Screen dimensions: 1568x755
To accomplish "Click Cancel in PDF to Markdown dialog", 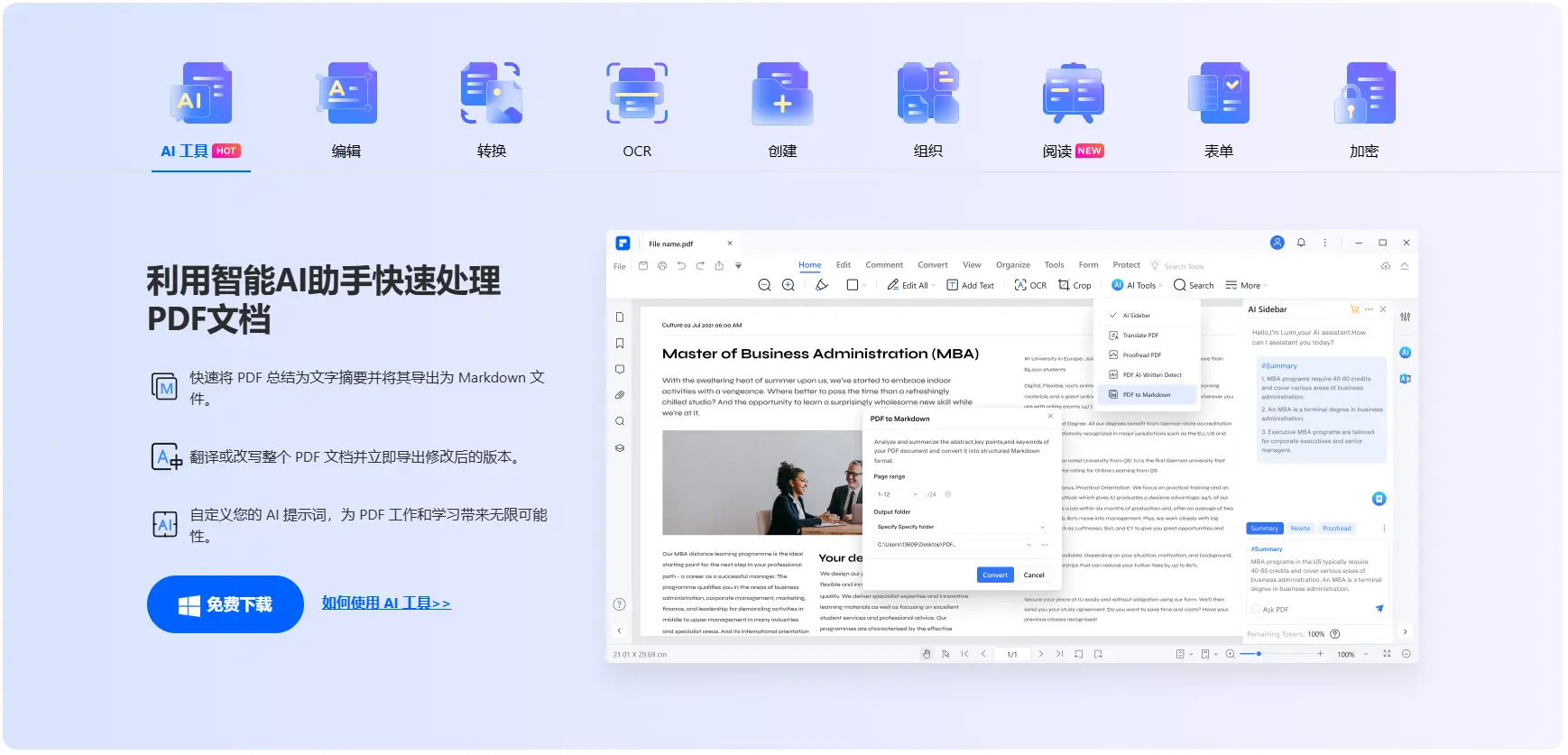I will 1034,575.
